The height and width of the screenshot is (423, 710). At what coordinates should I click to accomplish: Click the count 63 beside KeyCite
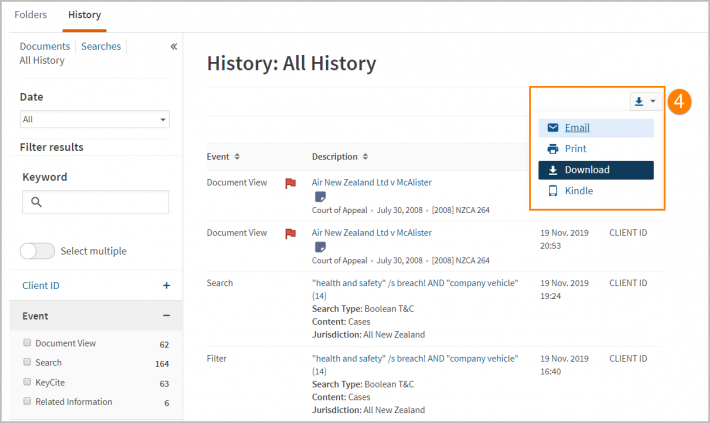coord(164,384)
